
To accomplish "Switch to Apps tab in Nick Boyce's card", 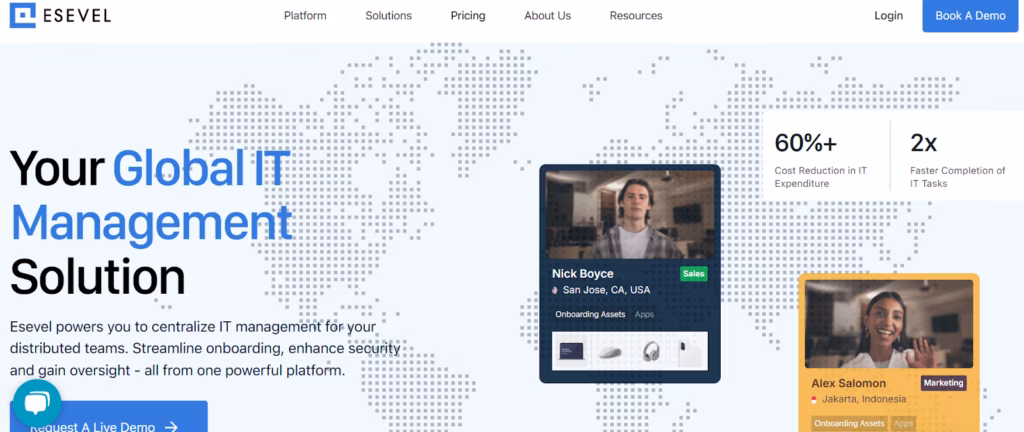I will click(x=645, y=315).
